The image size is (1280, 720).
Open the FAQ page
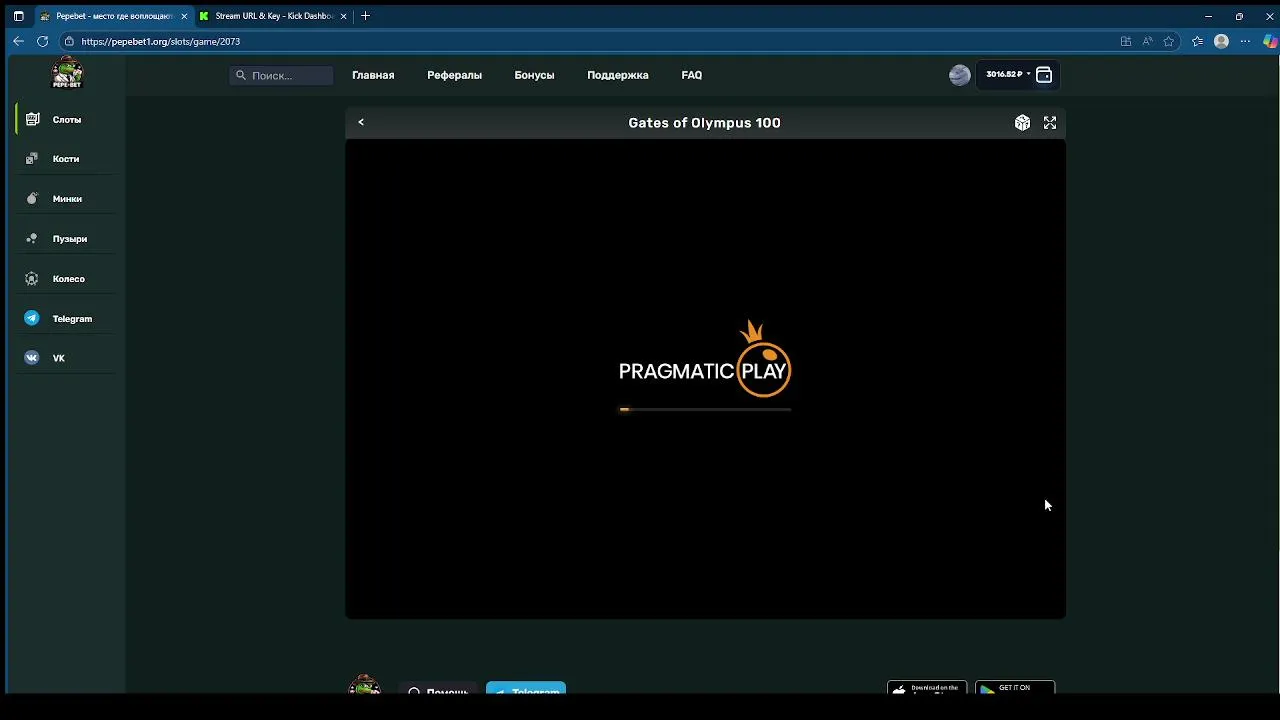[692, 75]
